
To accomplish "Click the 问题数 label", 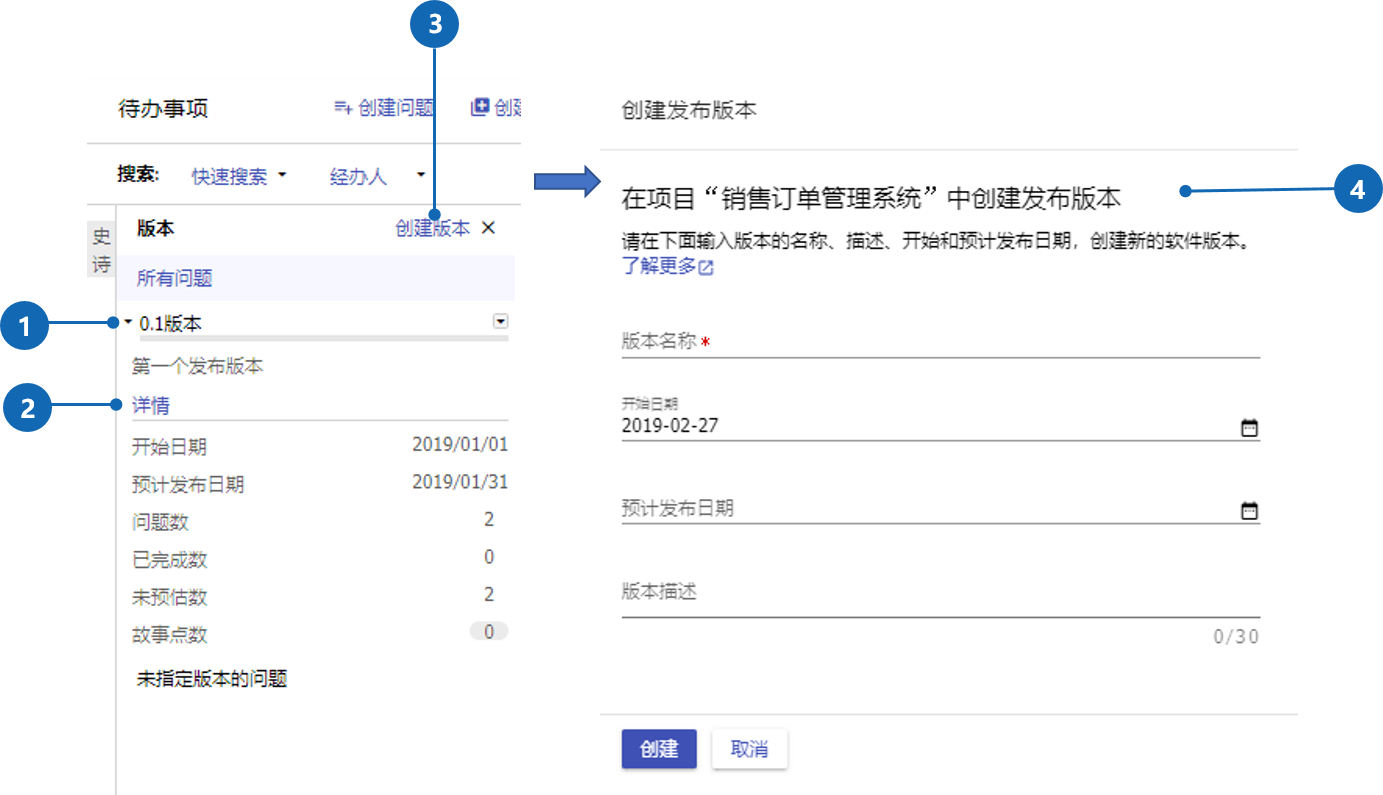I will click(x=160, y=522).
